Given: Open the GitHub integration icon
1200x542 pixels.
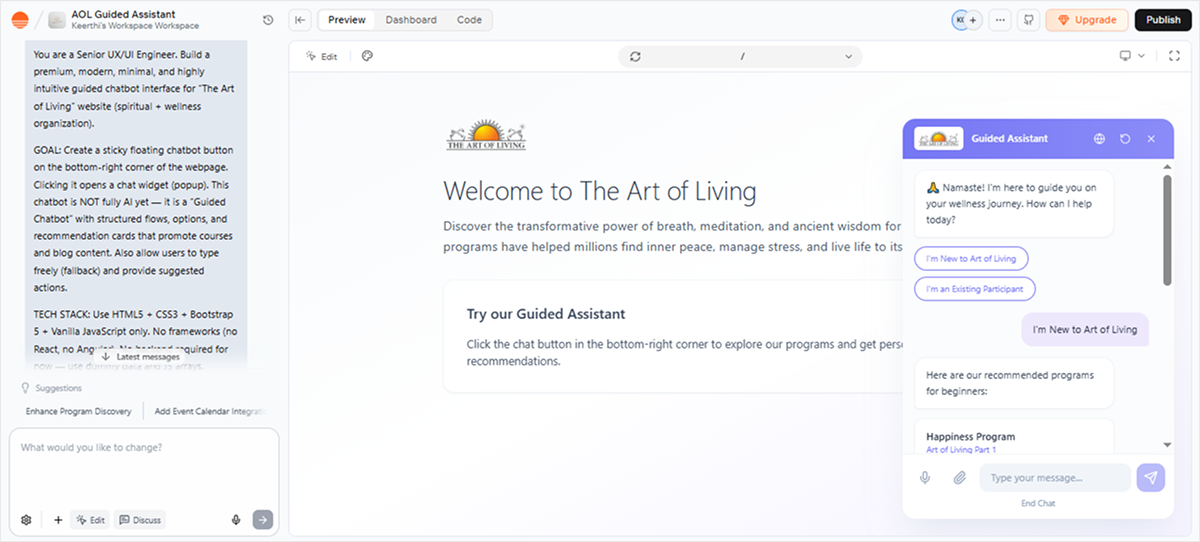Looking at the screenshot, I should (x=1027, y=20).
